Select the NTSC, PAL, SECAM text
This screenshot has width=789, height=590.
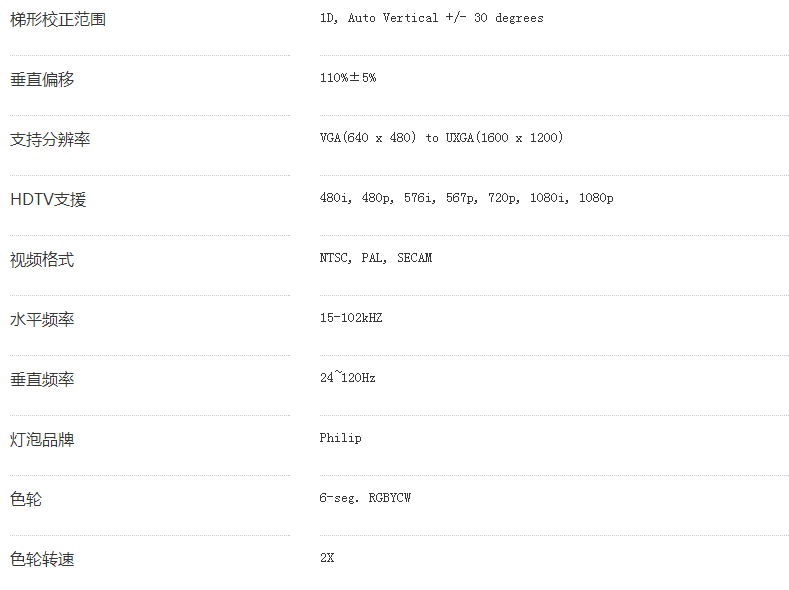click(376, 258)
